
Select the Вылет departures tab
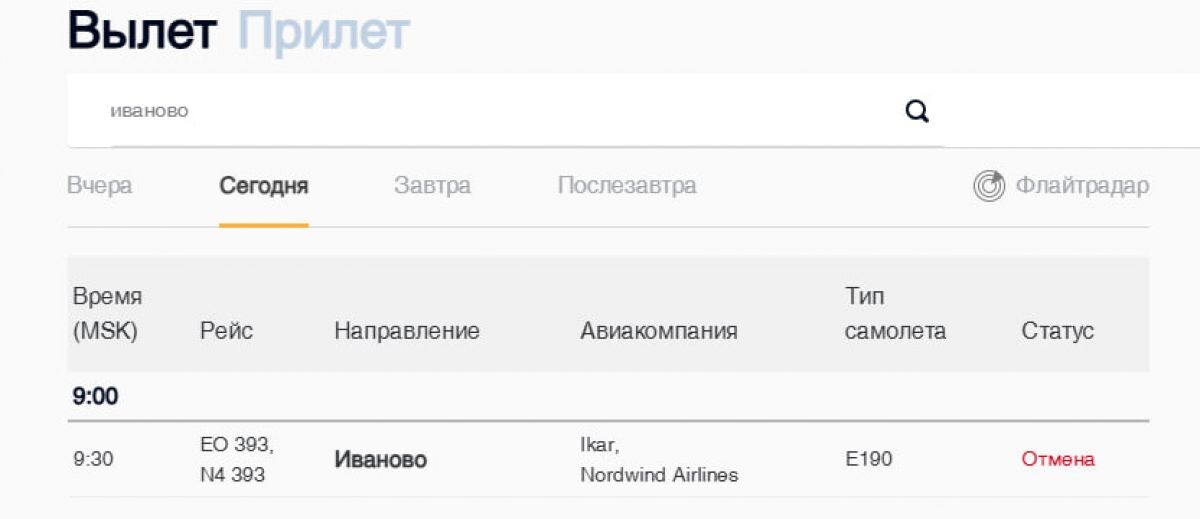point(142,31)
